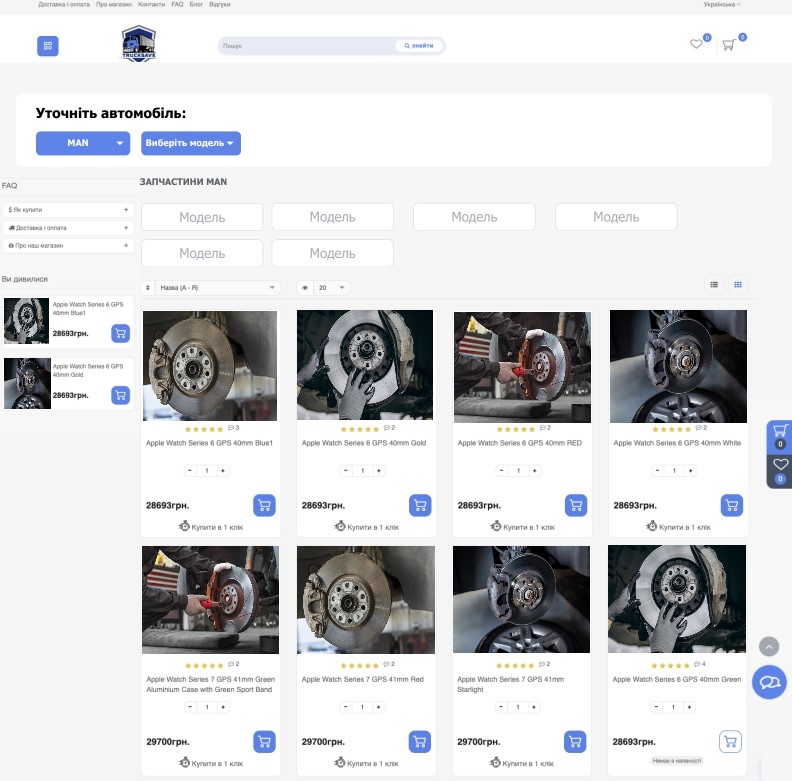Image resolution: width=792 pixels, height=781 pixels.
Task: Add Apple Watch Series 6 Gold to cart
Action: coord(420,505)
